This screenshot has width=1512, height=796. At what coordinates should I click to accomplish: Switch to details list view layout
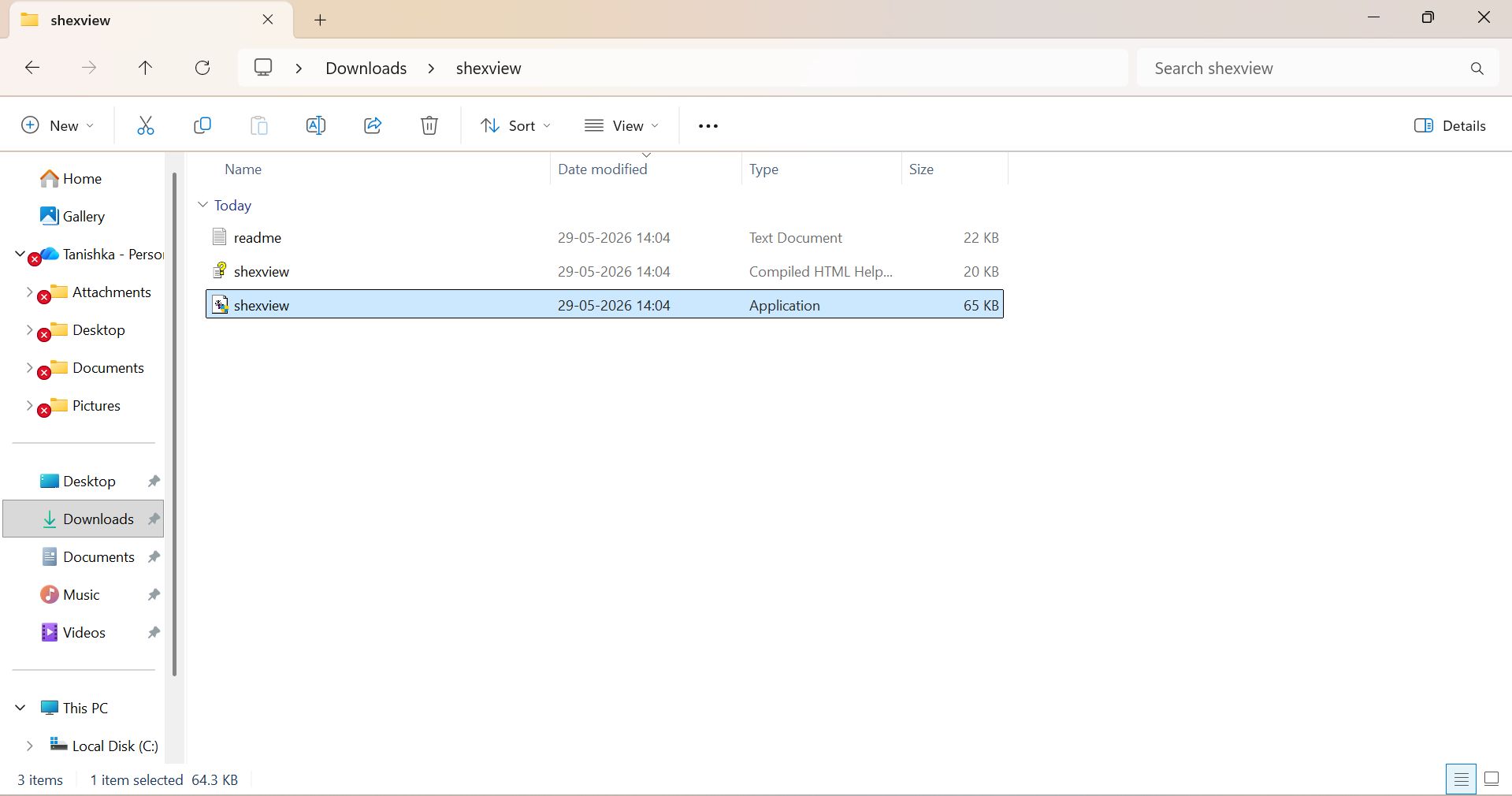1462,779
